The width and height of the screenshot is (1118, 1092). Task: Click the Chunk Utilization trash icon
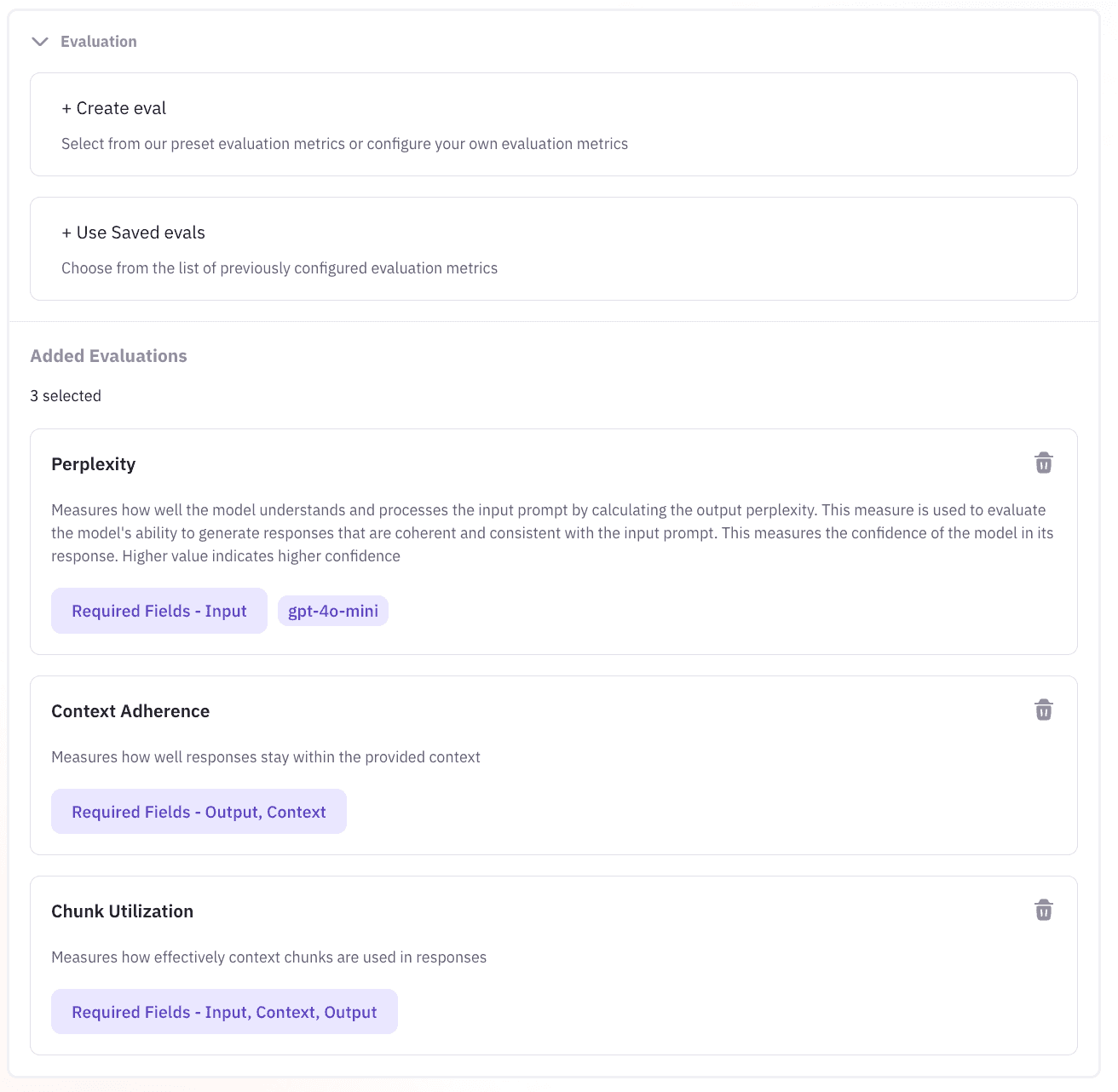tap(1043, 910)
